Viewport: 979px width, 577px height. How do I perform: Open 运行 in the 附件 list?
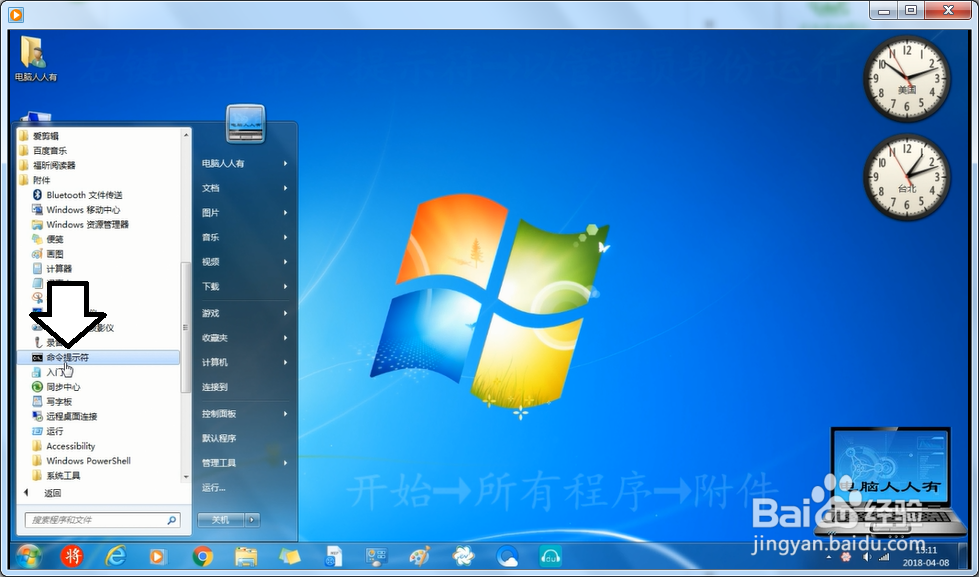pyautogui.click(x=47, y=432)
